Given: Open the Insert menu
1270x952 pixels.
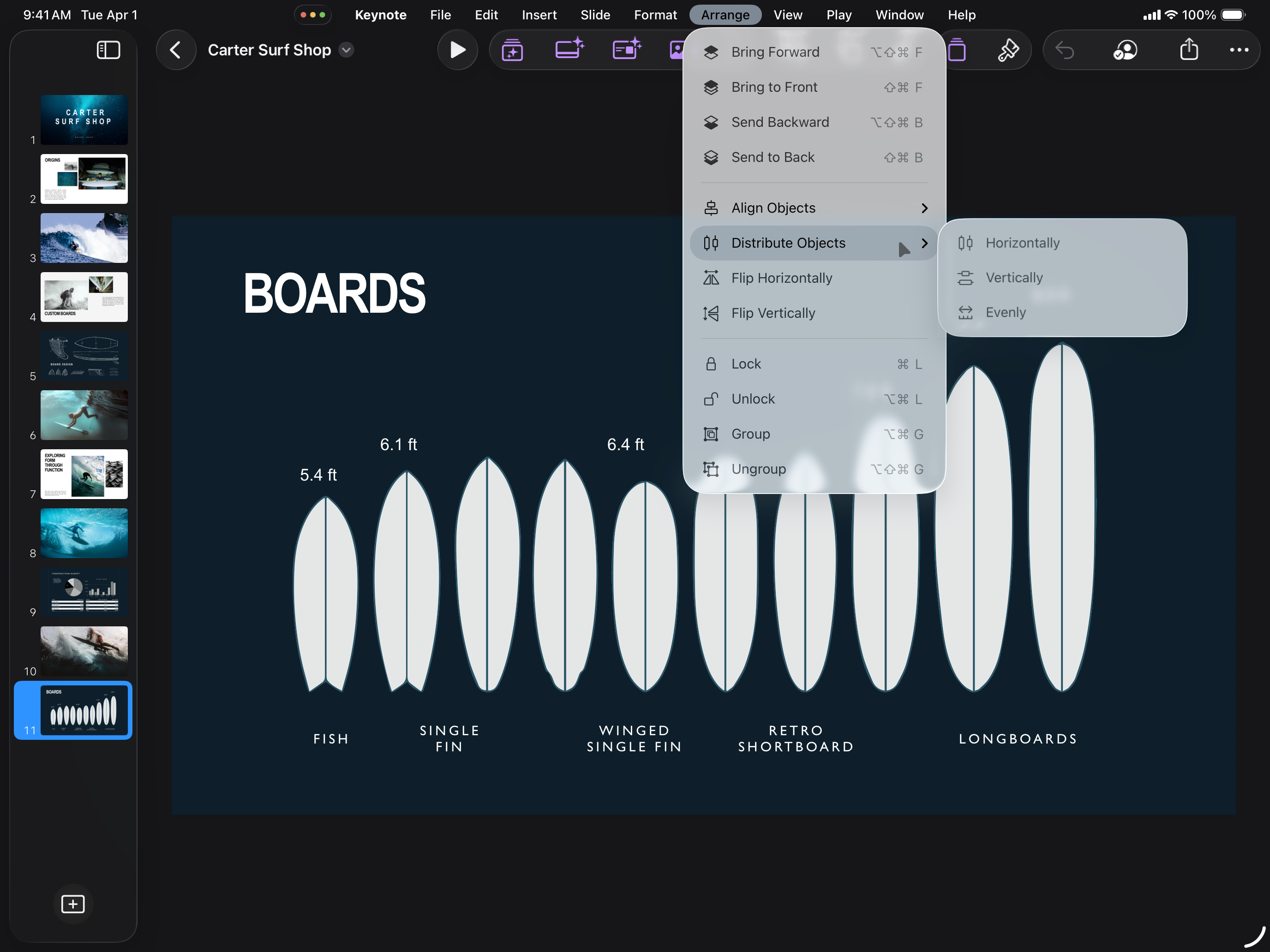Looking at the screenshot, I should point(539,15).
